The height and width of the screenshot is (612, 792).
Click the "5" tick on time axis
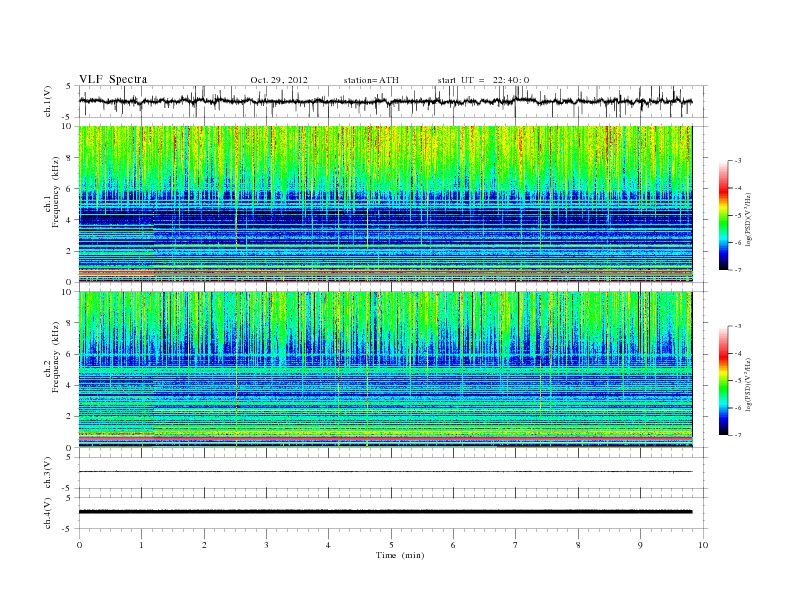[391, 545]
